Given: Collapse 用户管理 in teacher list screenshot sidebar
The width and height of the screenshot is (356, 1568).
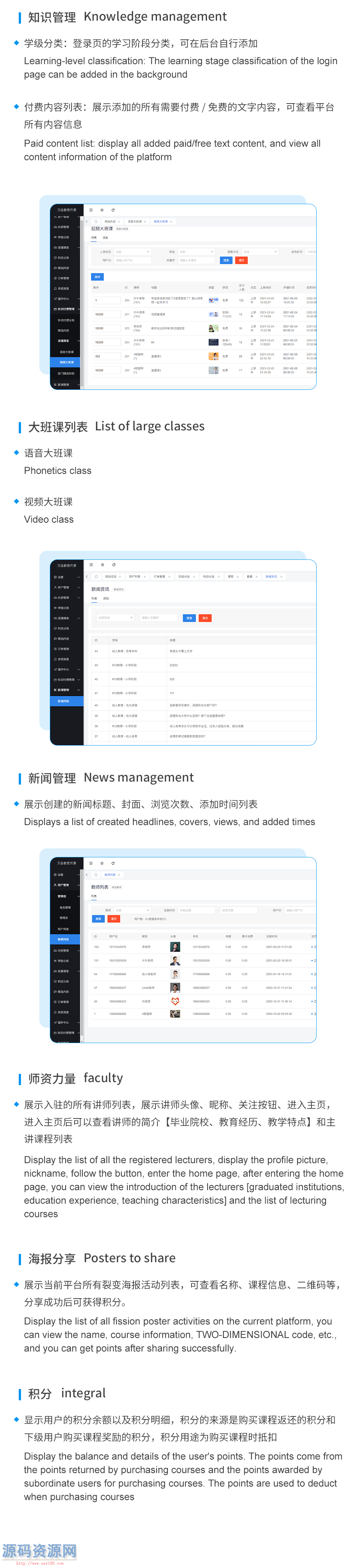Looking at the screenshot, I should 66,885.
